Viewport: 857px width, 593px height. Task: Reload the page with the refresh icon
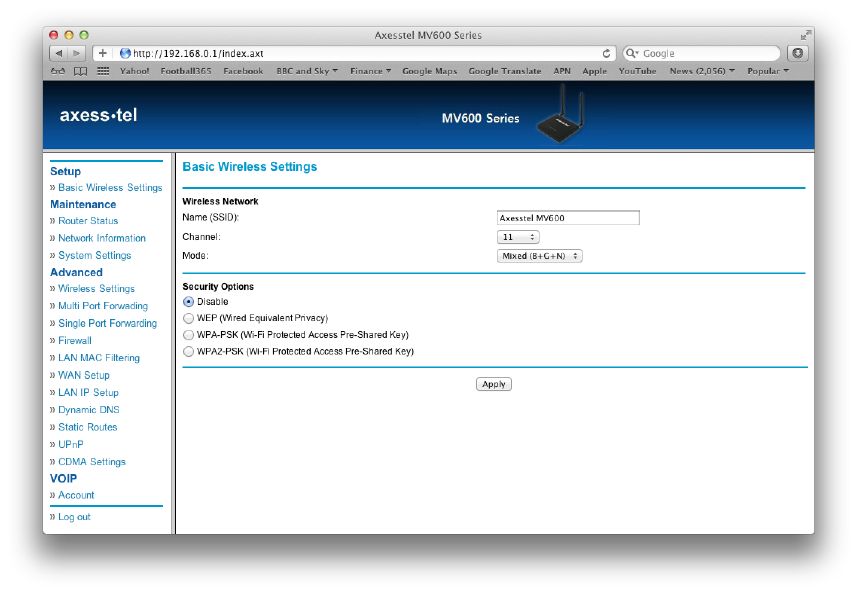pyautogui.click(x=606, y=53)
